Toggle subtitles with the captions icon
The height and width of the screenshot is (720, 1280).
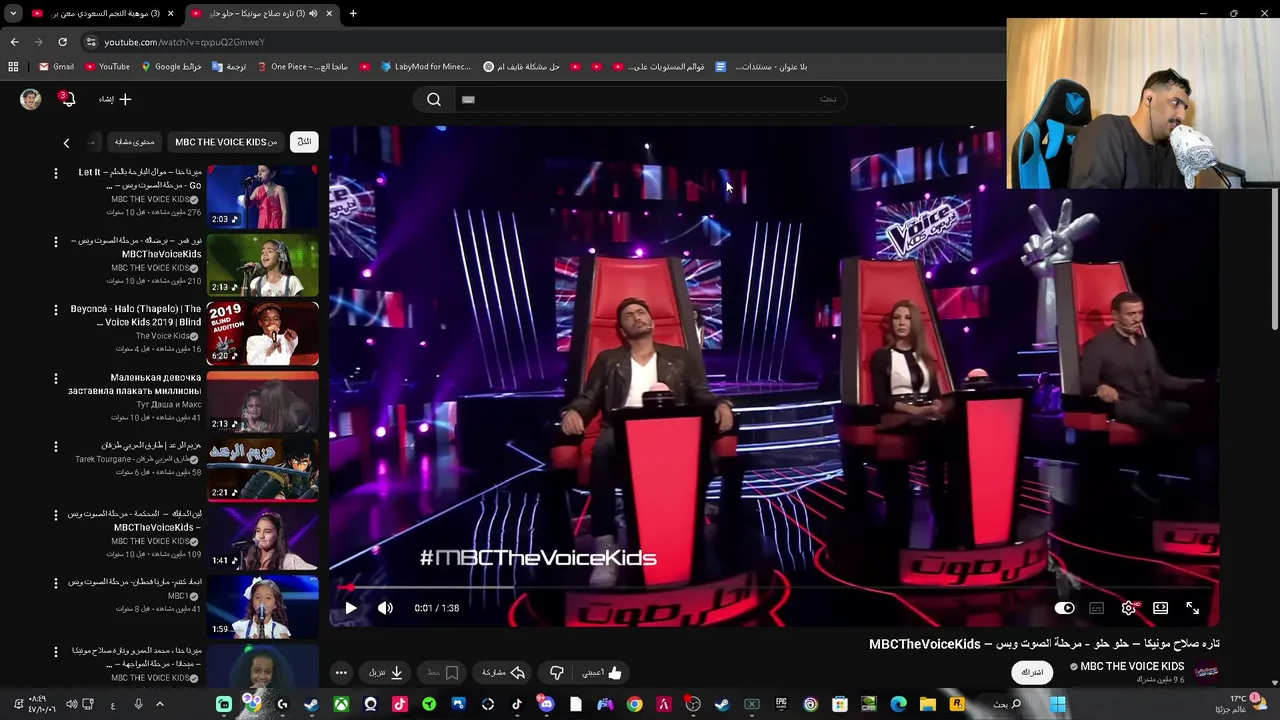(x=1096, y=608)
